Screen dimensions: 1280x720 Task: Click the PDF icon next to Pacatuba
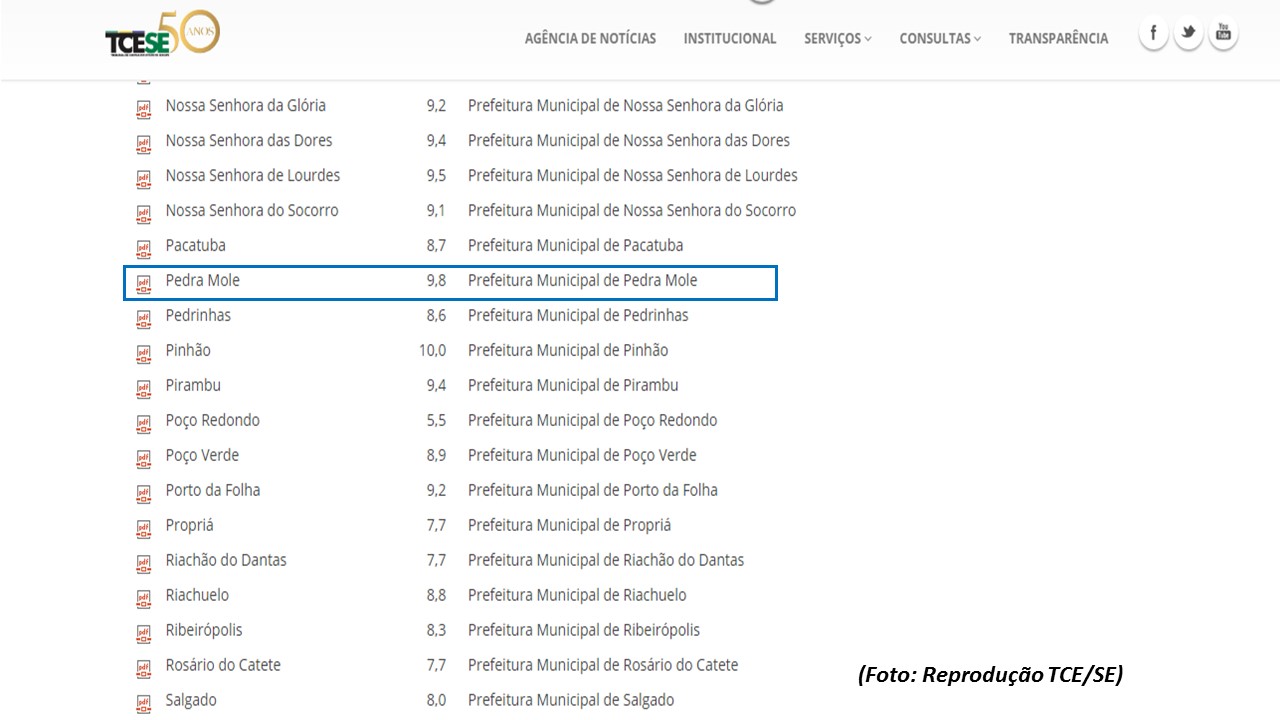[x=143, y=247]
